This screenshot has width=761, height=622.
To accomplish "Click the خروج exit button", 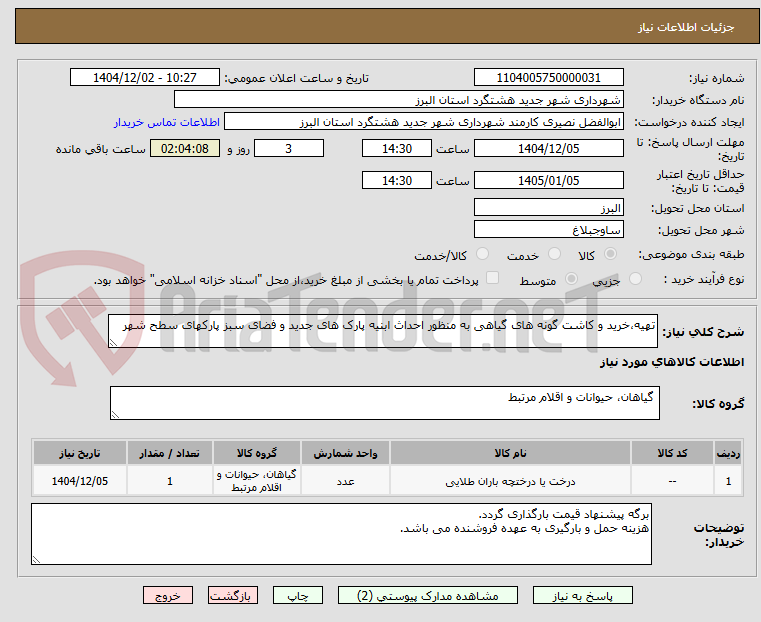I will point(168,595).
